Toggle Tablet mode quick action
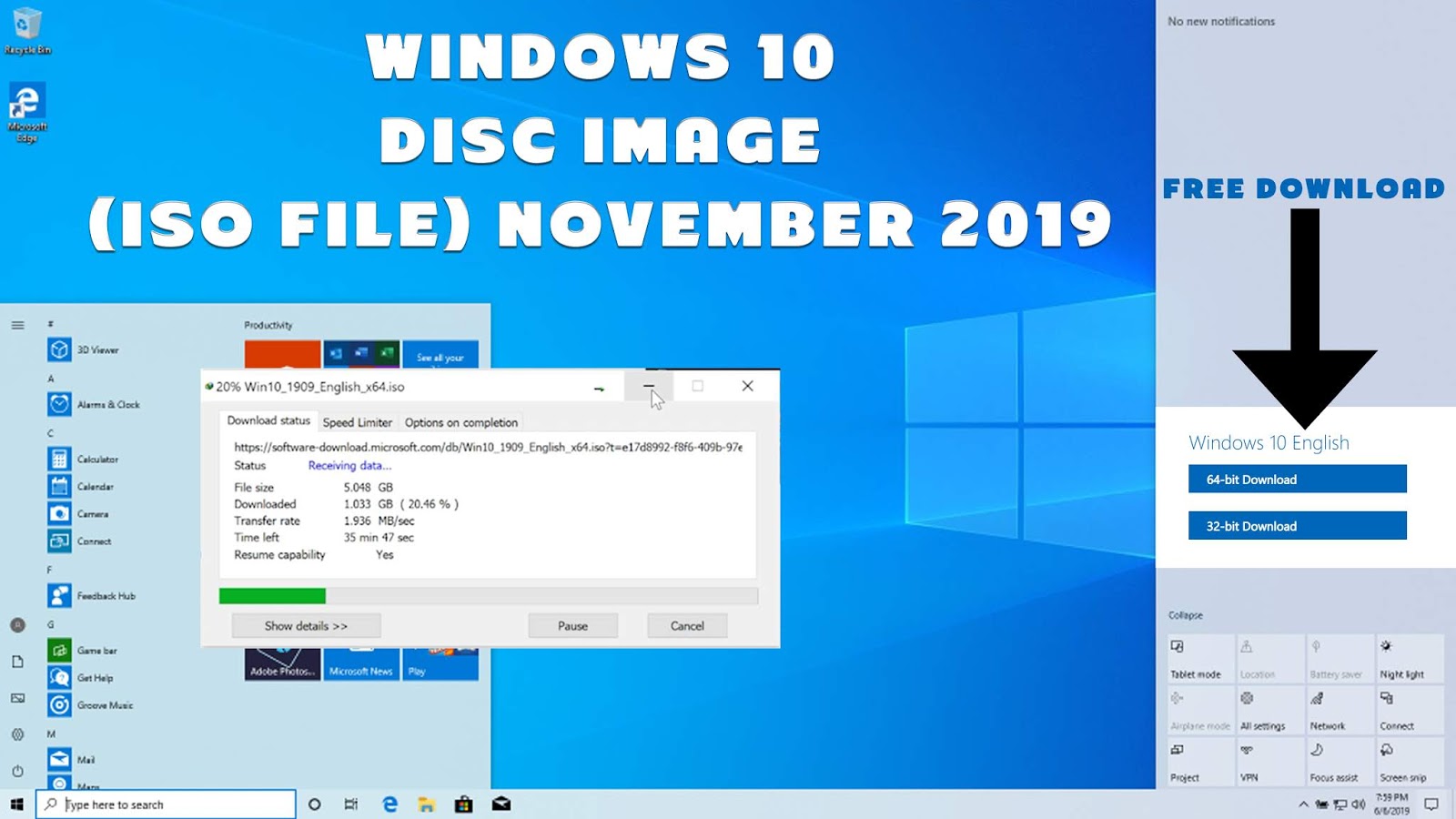1456x819 pixels. point(1201,659)
